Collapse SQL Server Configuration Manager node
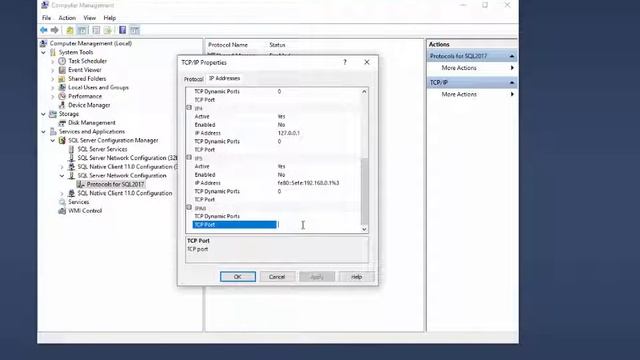This screenshot has height=360, width=640. point(53,140)
